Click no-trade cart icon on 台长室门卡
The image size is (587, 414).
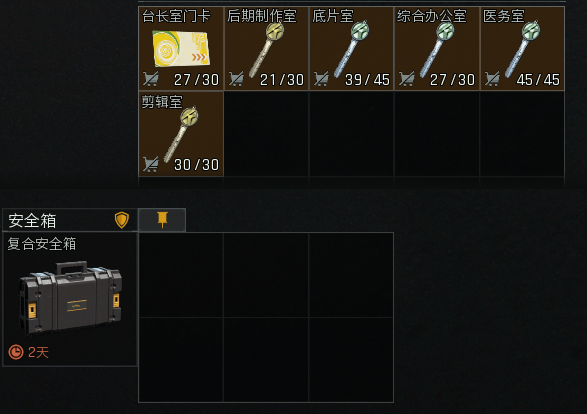pos(150,79)
